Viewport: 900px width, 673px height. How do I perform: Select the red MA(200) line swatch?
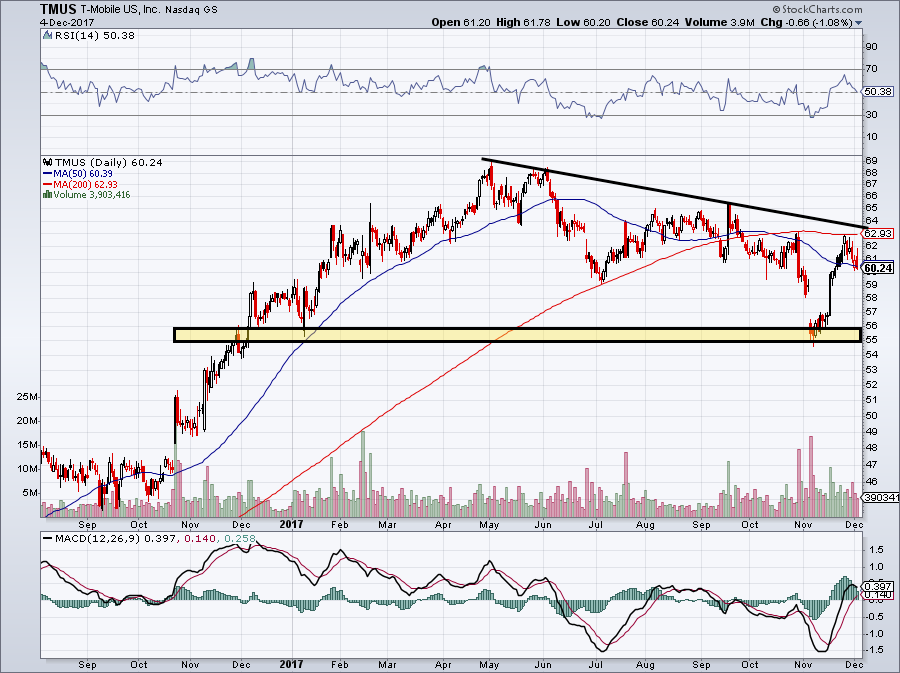point(48,184)
